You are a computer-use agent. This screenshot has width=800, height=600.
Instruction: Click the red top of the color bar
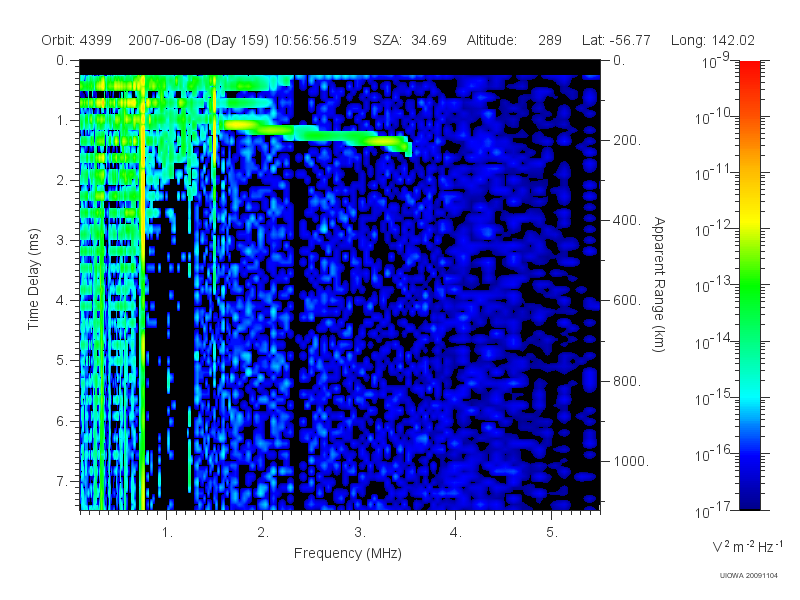coord(749,69)
